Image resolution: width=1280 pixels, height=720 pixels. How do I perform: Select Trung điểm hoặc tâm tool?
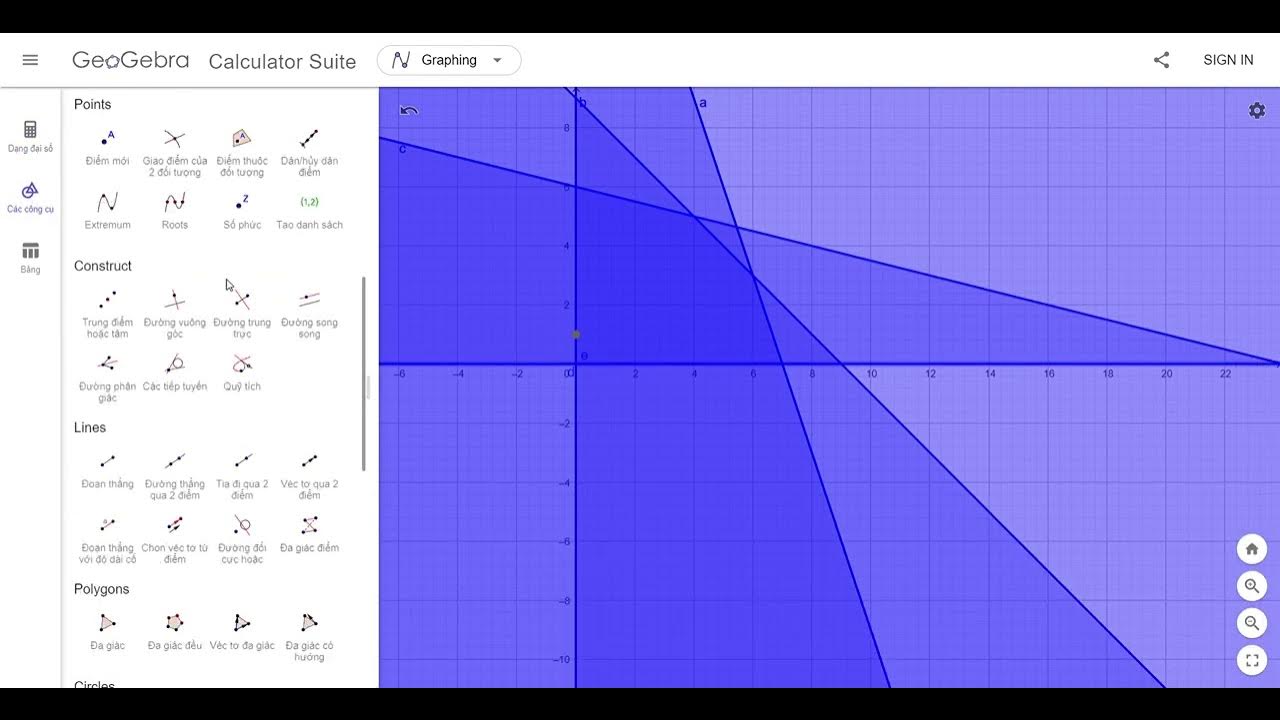(x=107, y=314)
